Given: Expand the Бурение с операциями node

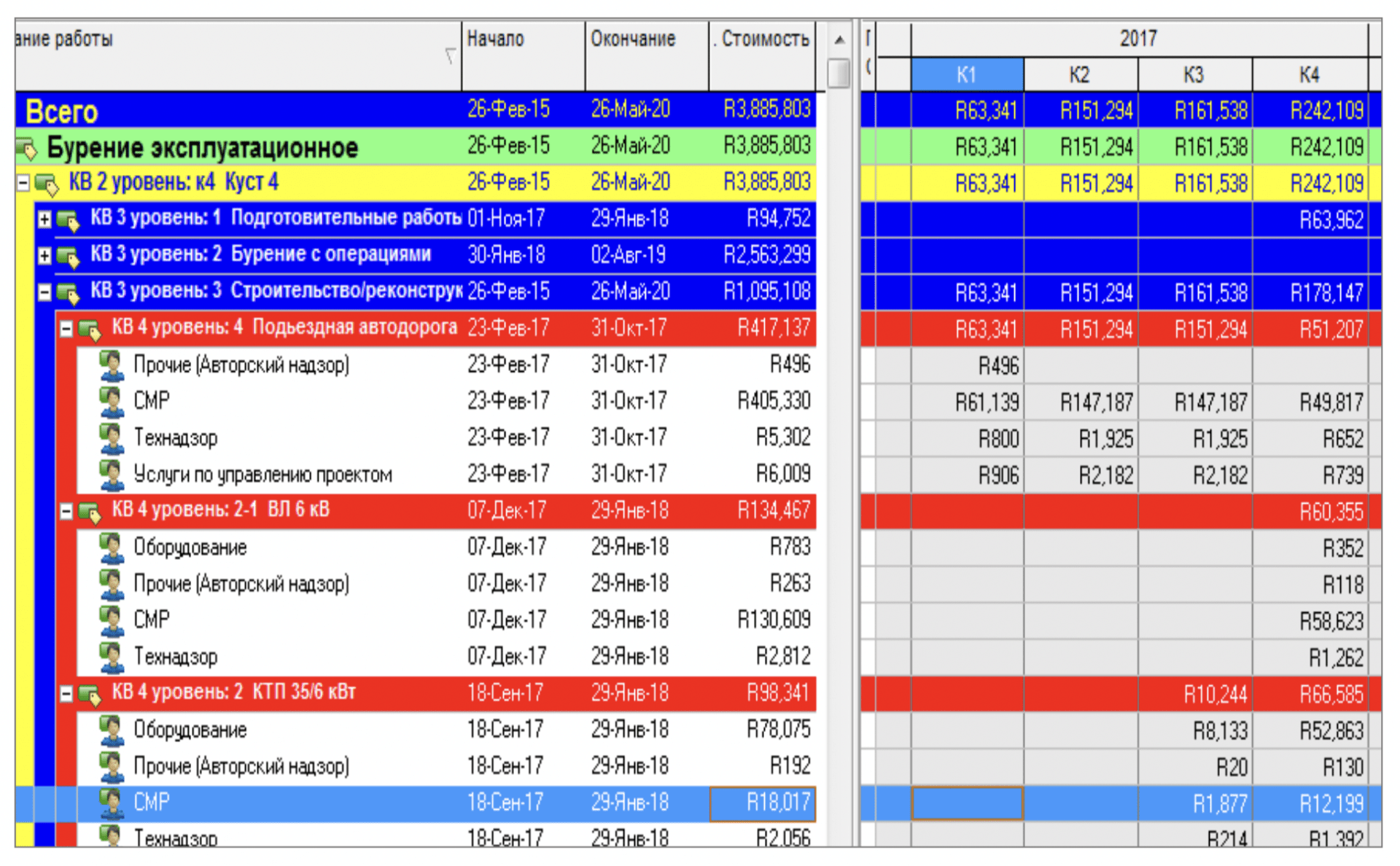Looking at the screenshot, I should point(44,255).
